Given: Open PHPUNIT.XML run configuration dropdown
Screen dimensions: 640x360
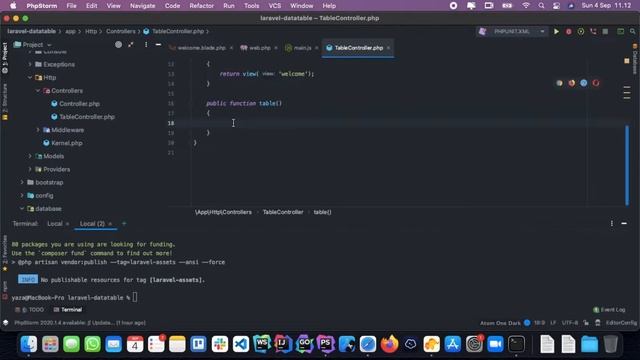Looking at the screenshot, I should pos(512,31).
